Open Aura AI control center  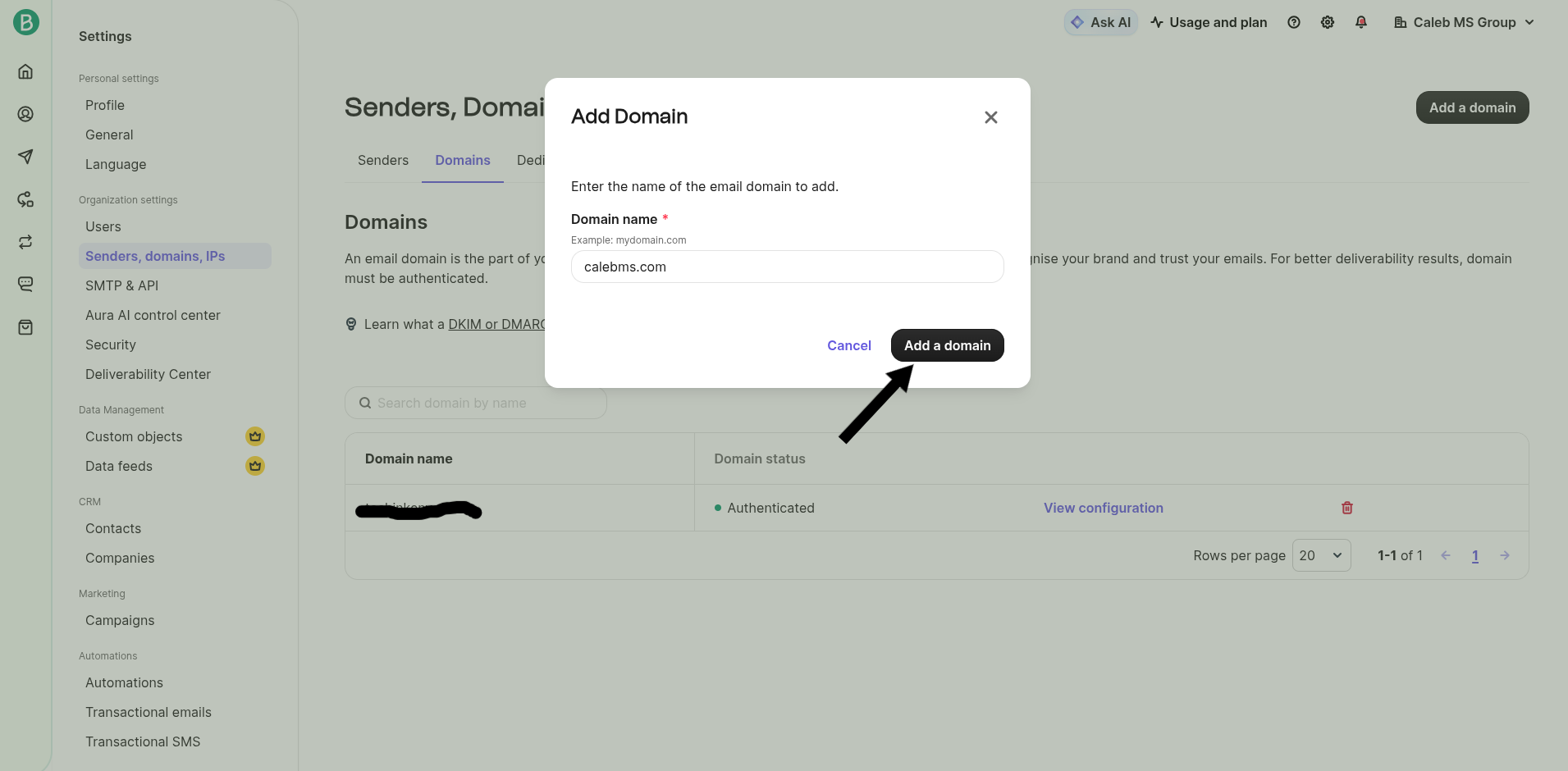tap(153, 315)
